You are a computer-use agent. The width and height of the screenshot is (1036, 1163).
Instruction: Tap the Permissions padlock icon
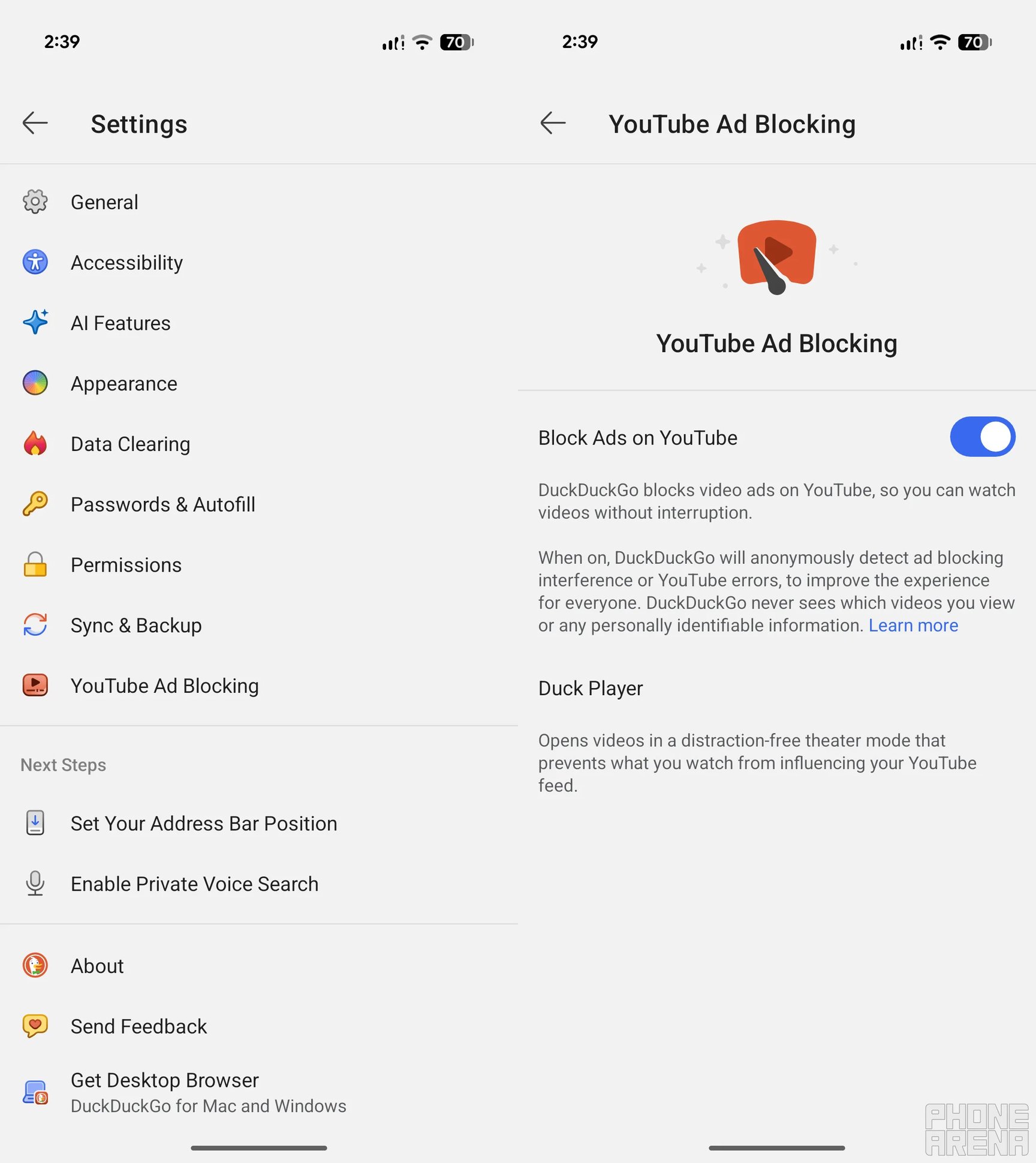pos(35,564)
